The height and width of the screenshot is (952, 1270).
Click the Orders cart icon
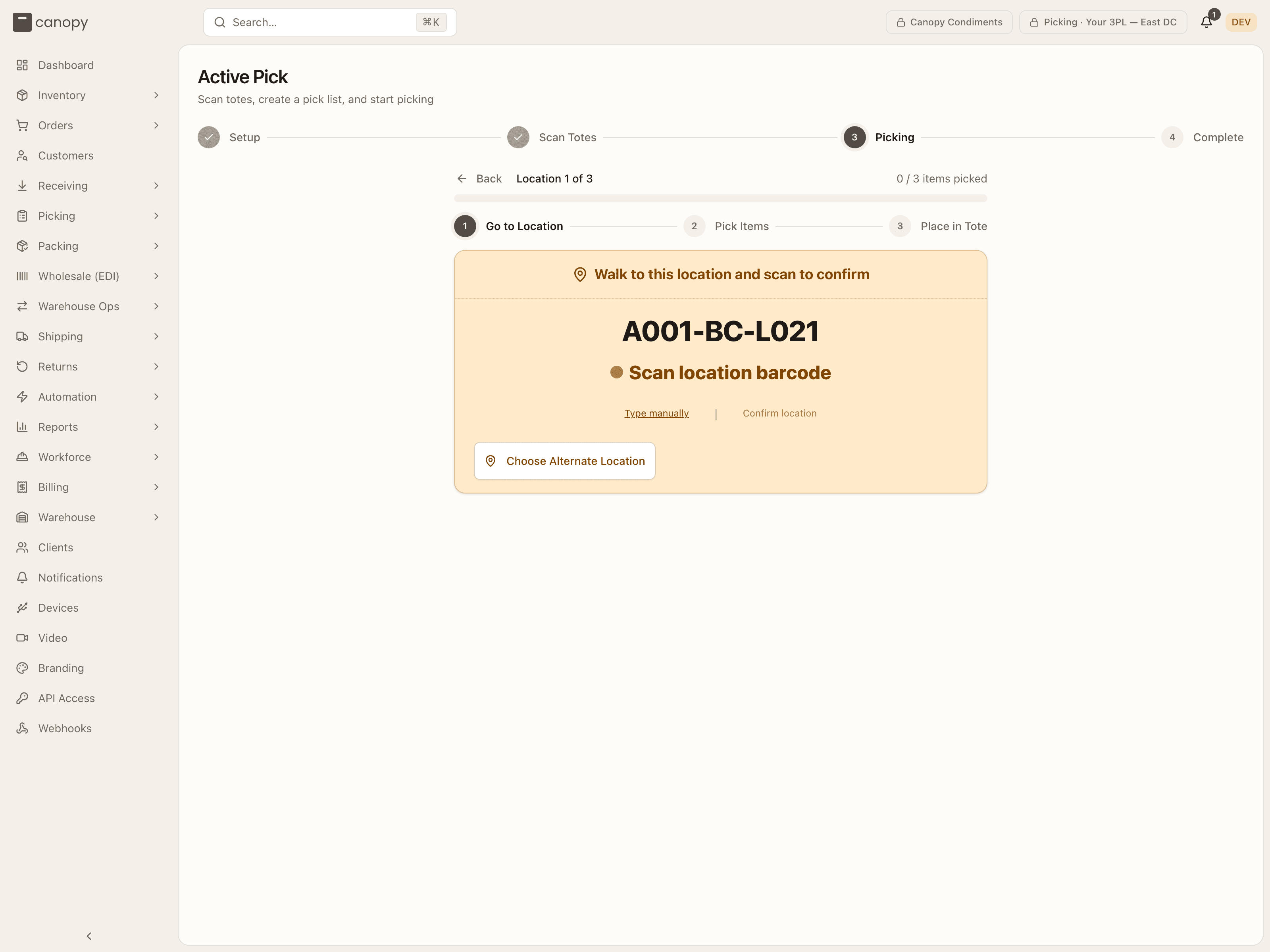coord(22,125)
